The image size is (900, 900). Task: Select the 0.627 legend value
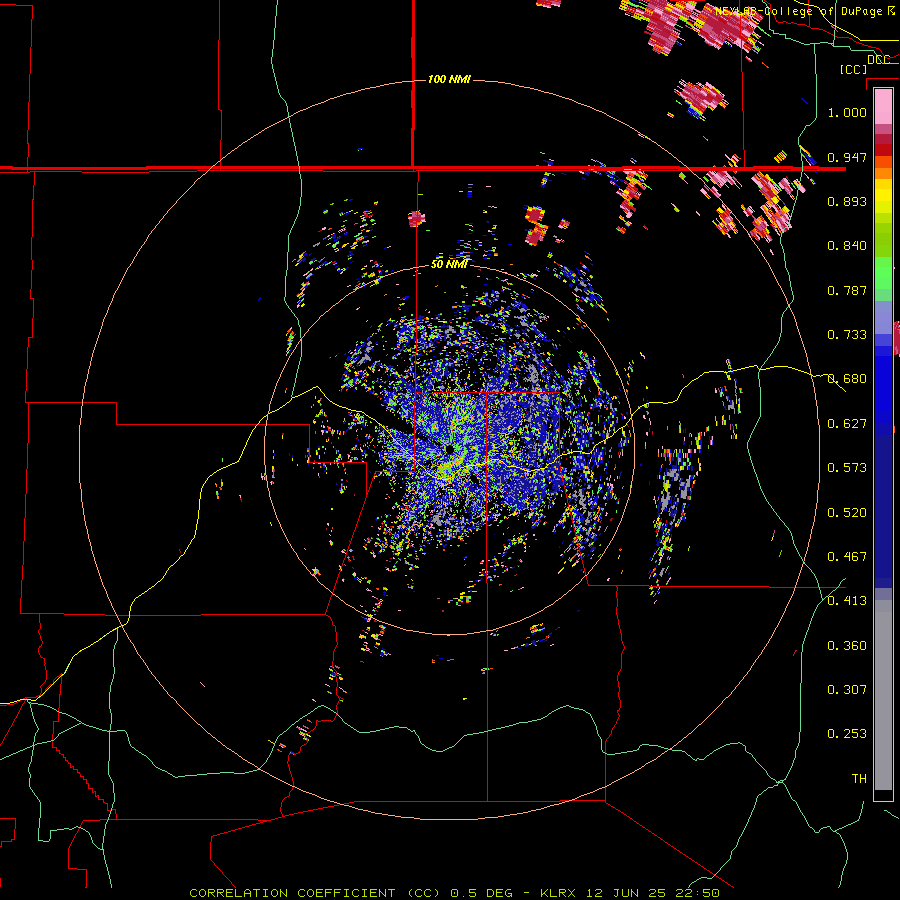pos(847,424)
